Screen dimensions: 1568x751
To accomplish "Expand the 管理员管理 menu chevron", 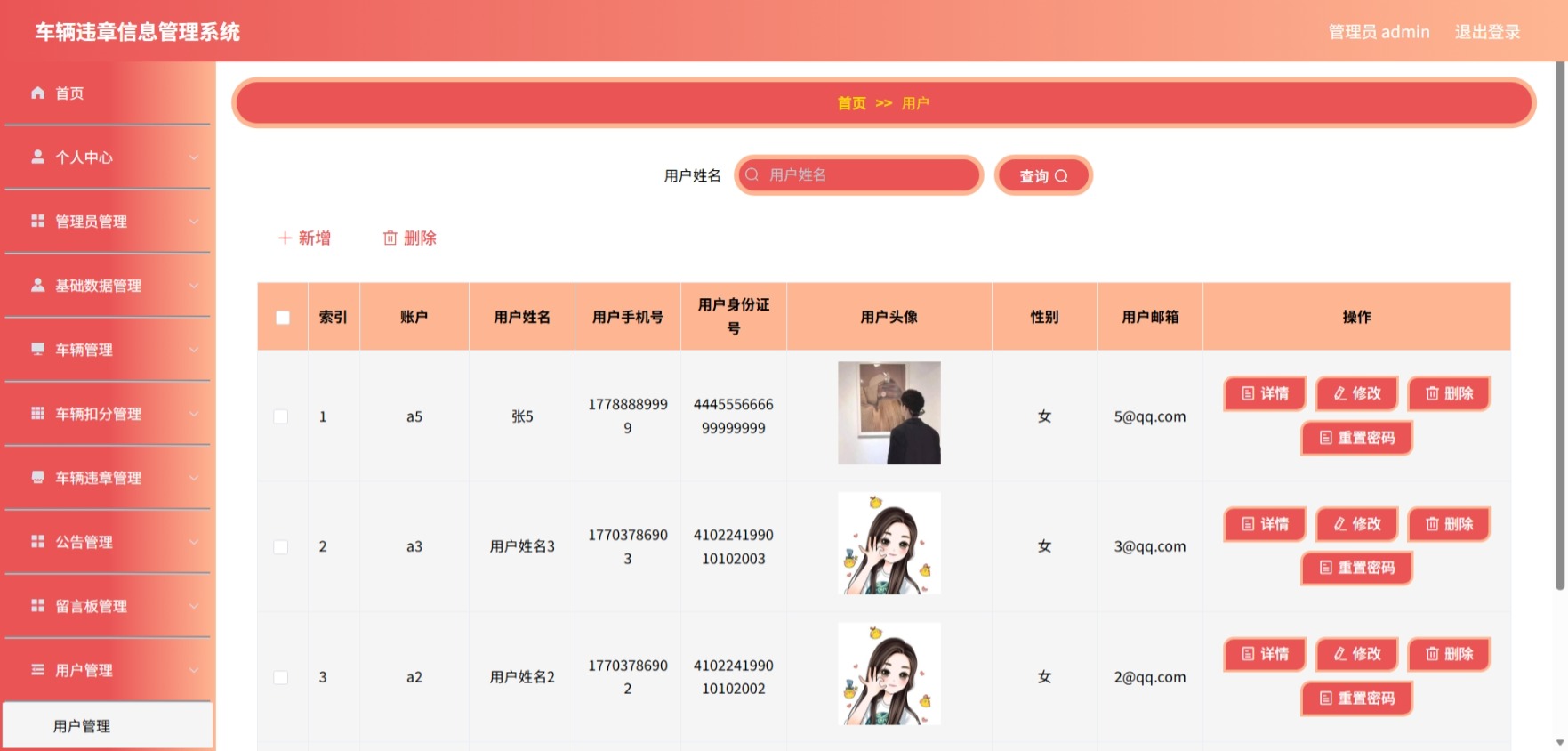I will pos(194,222).
